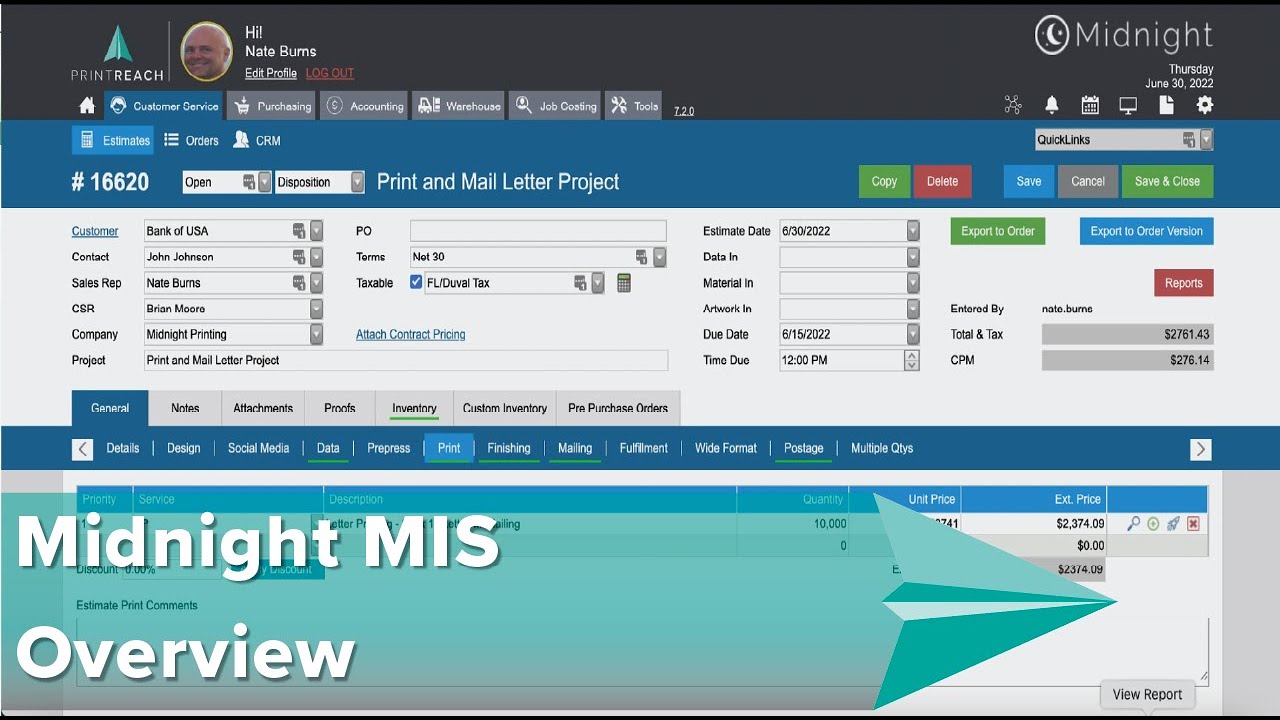The width and height of the screenshot is (1280, 720).
Task: Open the settings gear icon
Action: (x=1204, y=105)
